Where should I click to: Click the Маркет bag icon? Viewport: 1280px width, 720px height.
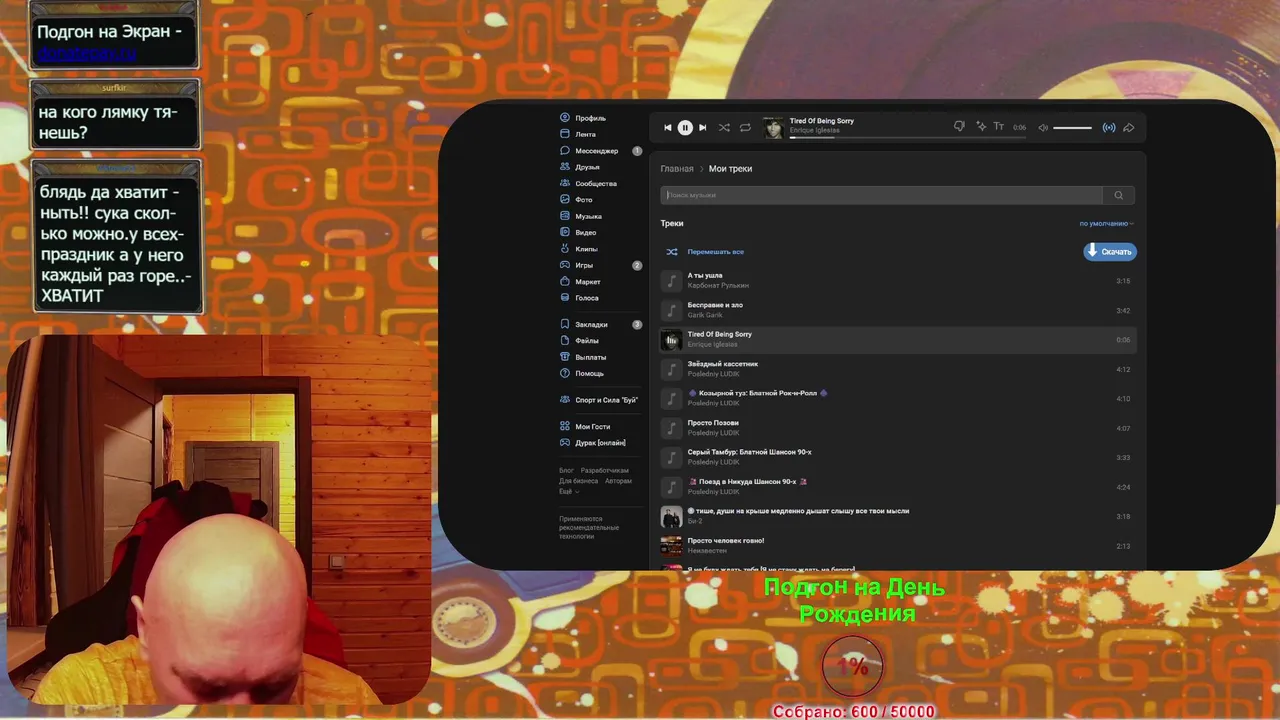(565, 282)
